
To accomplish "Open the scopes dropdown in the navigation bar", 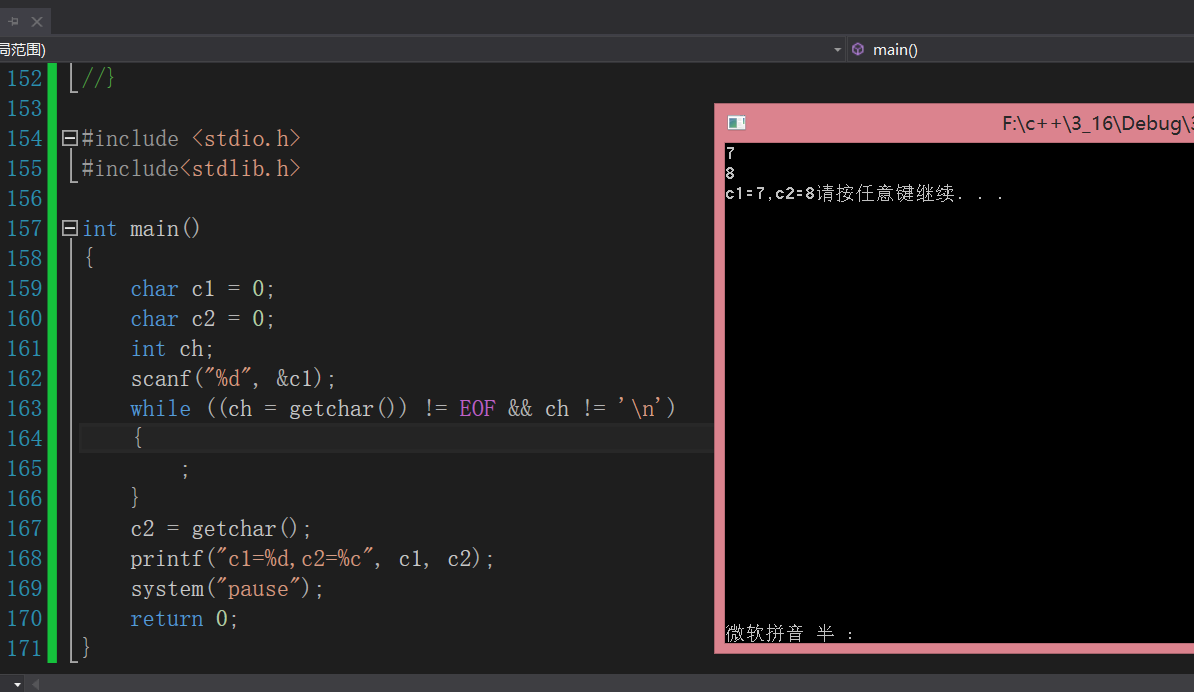I will pyautogui.click(x=837, y=49).
